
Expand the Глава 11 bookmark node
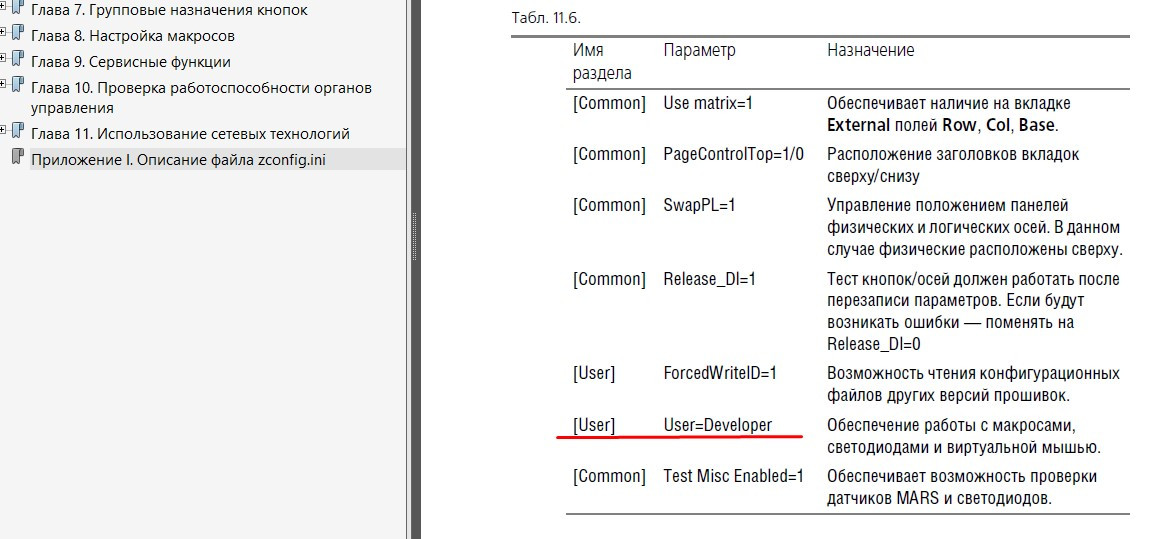pyautogui.click(x=3, y=129)
